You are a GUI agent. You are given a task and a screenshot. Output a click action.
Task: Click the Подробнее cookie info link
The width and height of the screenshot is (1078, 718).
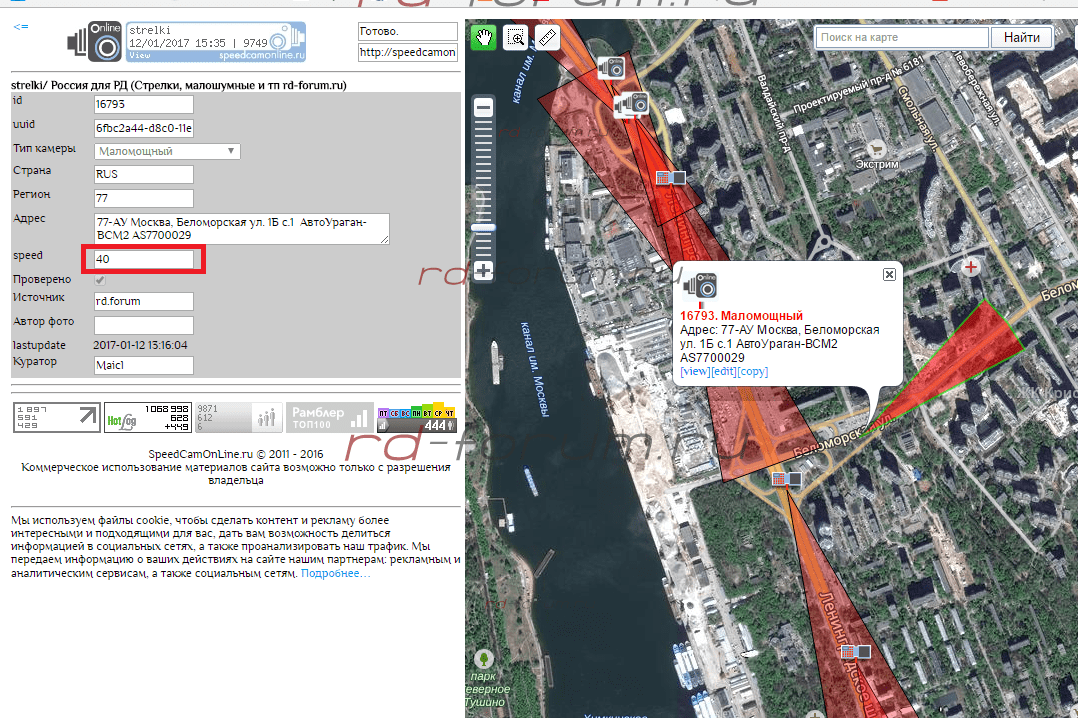coord(336,574)
